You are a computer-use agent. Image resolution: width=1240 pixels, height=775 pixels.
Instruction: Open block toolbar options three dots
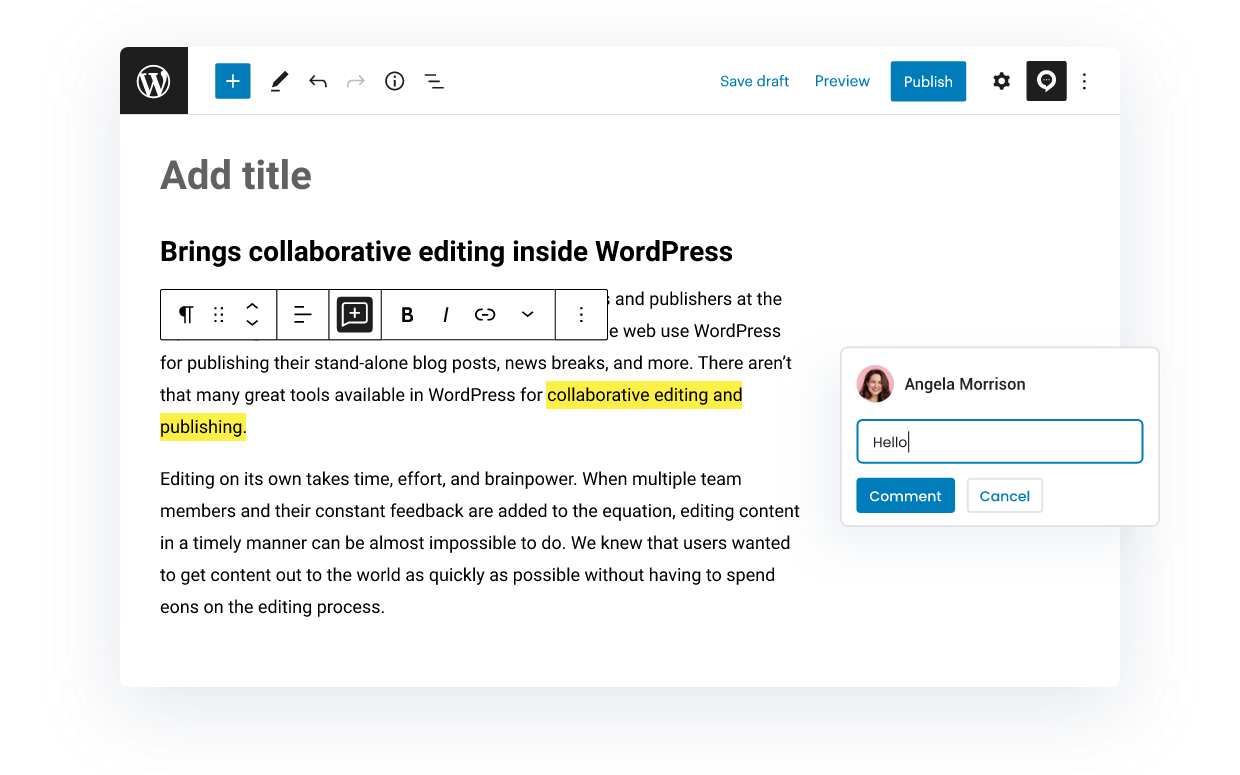pos(581,315)
